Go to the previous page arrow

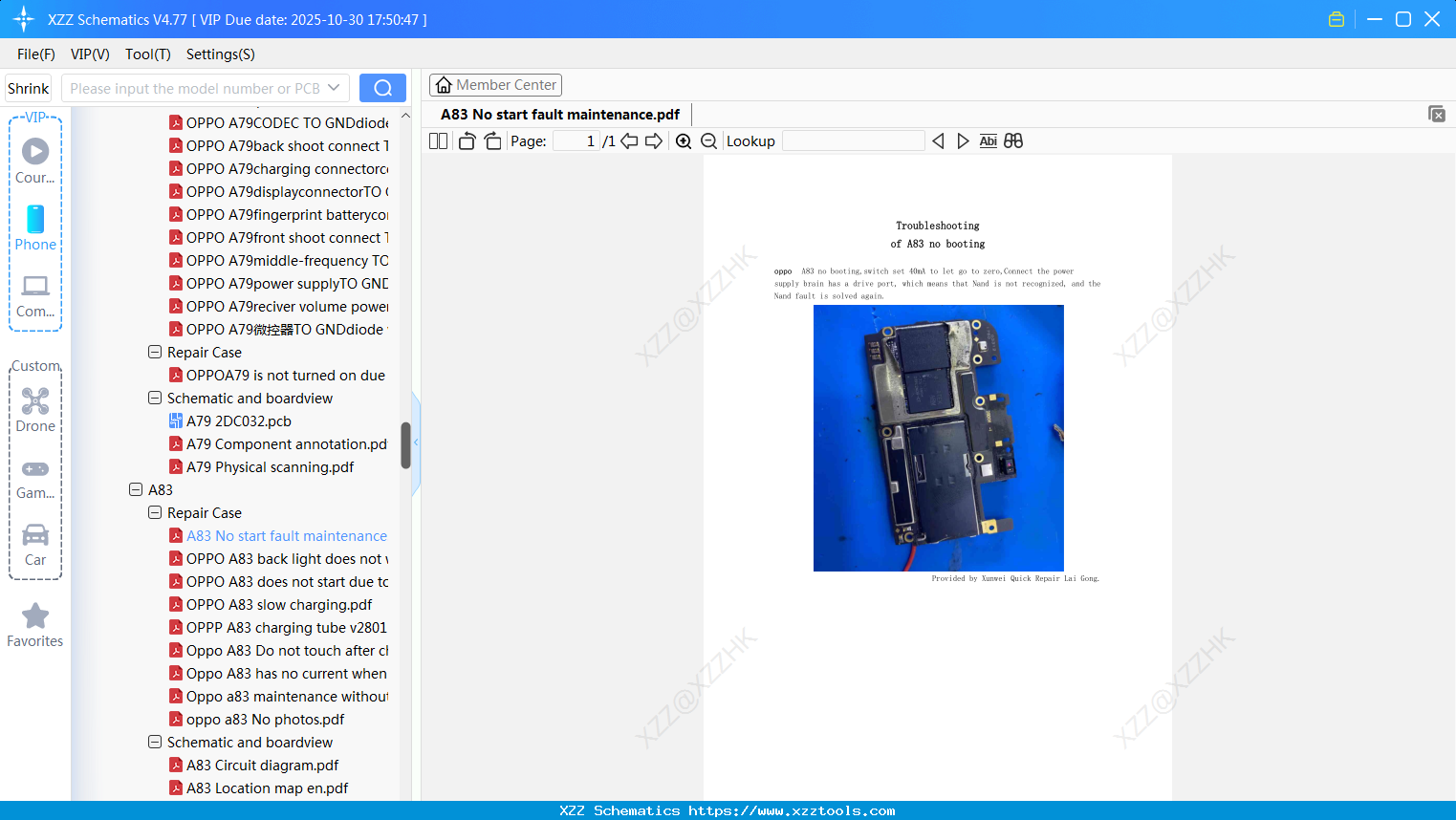click(x=629, y=141)
